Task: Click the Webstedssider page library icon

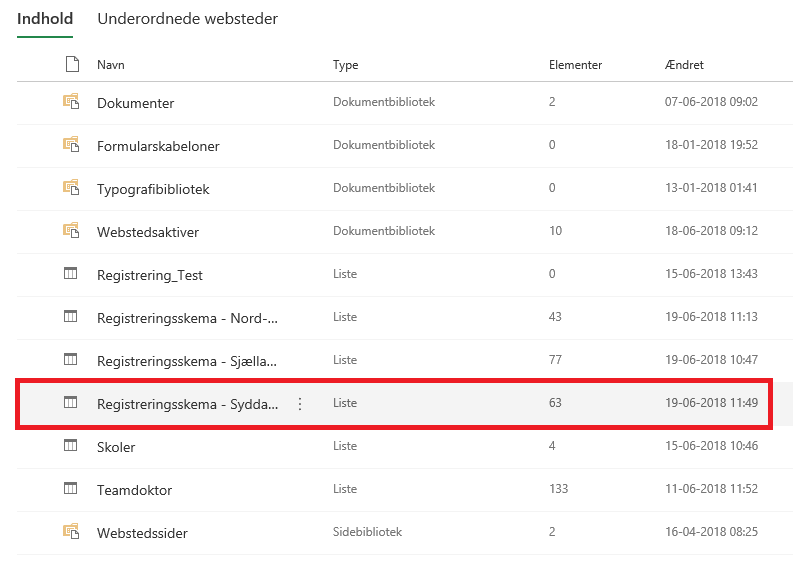Action: [71, 532]
